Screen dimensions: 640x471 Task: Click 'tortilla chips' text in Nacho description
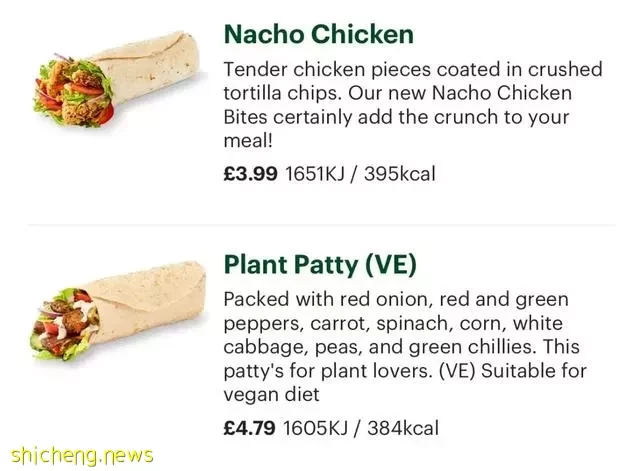pos(282,93)
